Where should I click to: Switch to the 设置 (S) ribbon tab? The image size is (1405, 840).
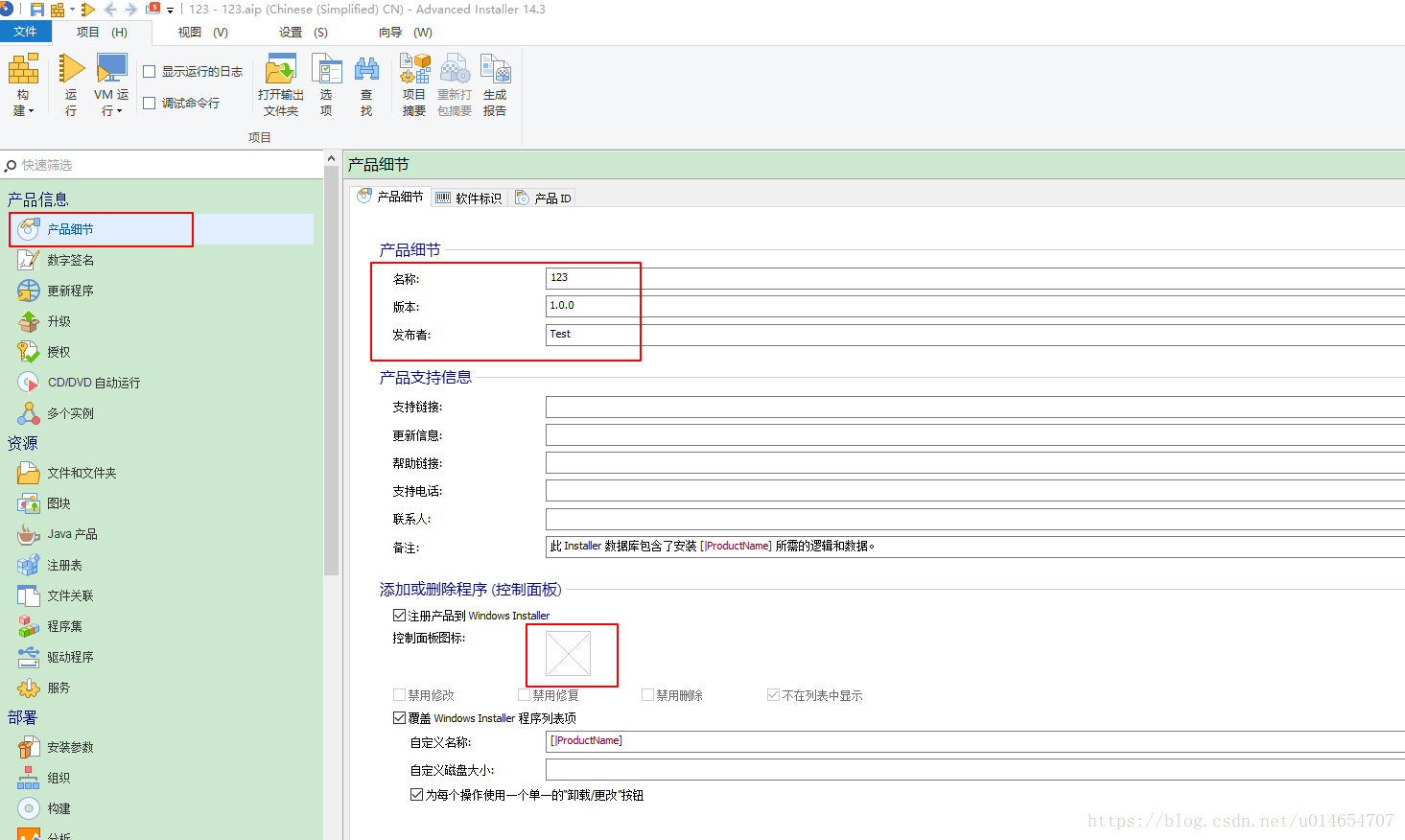(x=303, y=32)
